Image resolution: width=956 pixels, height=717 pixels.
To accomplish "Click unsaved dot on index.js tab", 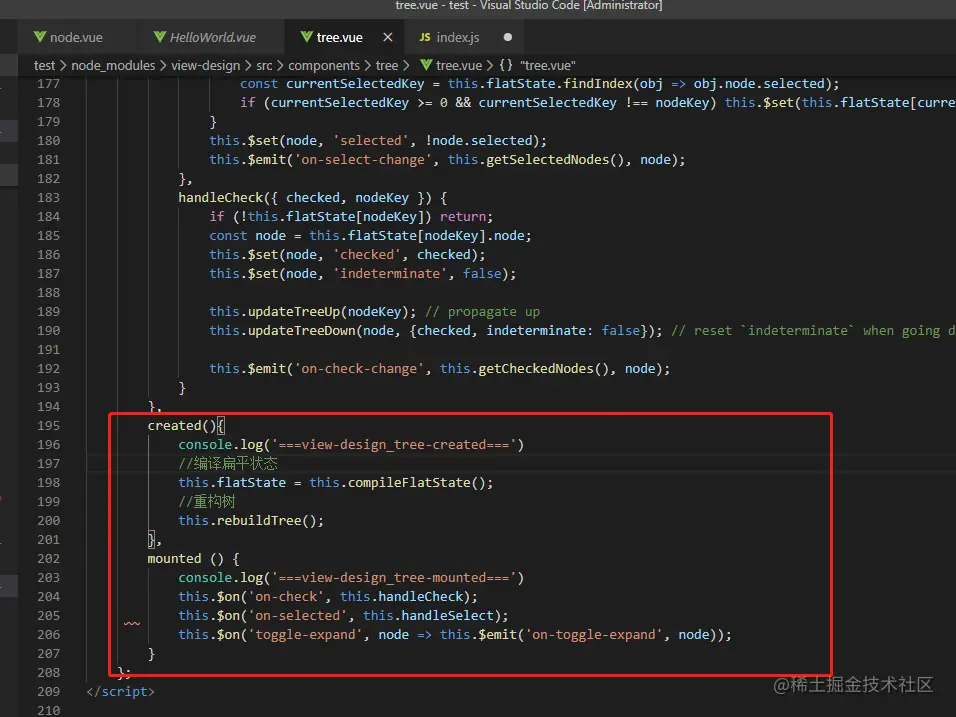I will click(507, 37).
